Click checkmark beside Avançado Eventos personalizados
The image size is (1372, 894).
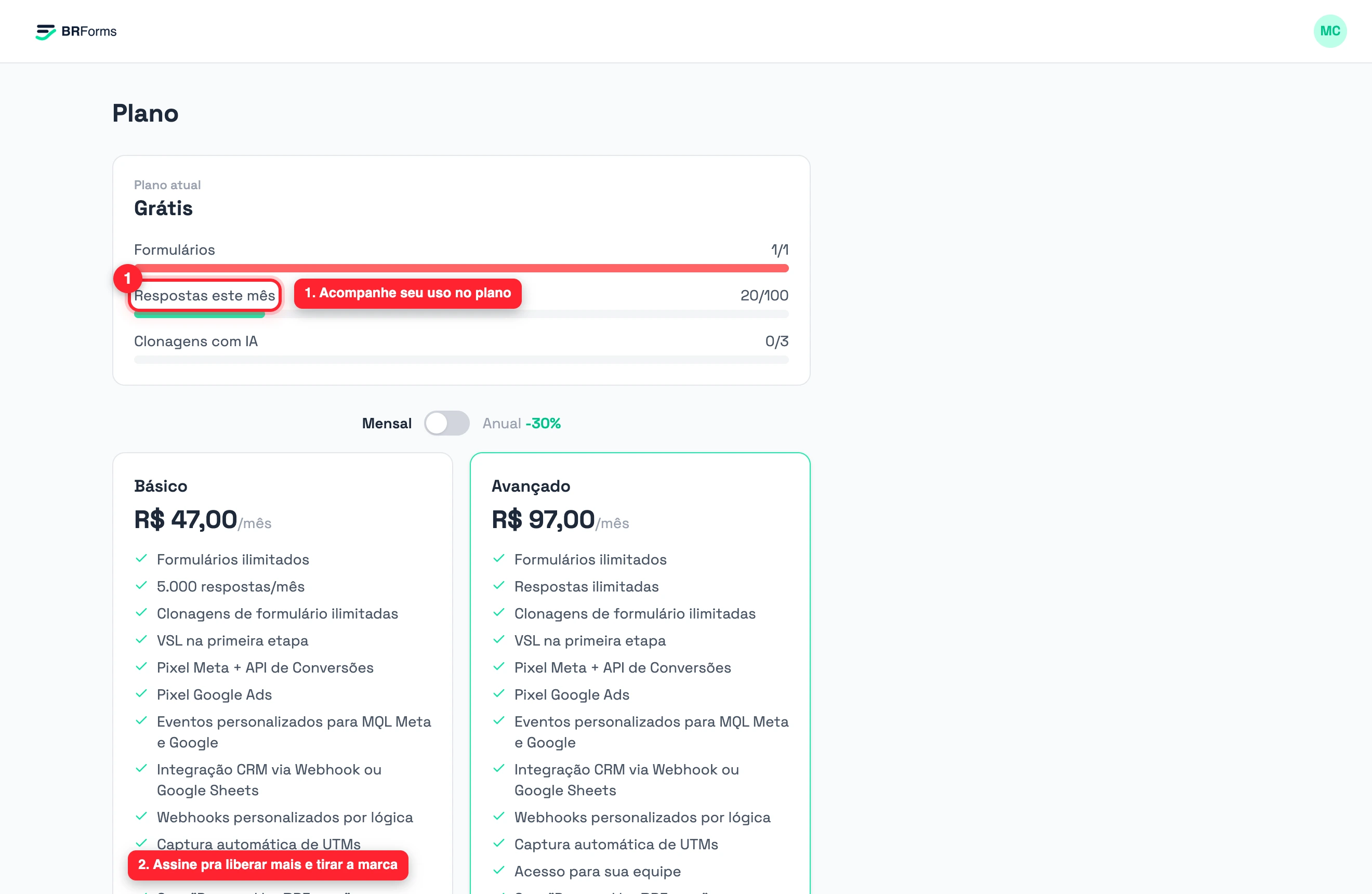tap(498, 721)
